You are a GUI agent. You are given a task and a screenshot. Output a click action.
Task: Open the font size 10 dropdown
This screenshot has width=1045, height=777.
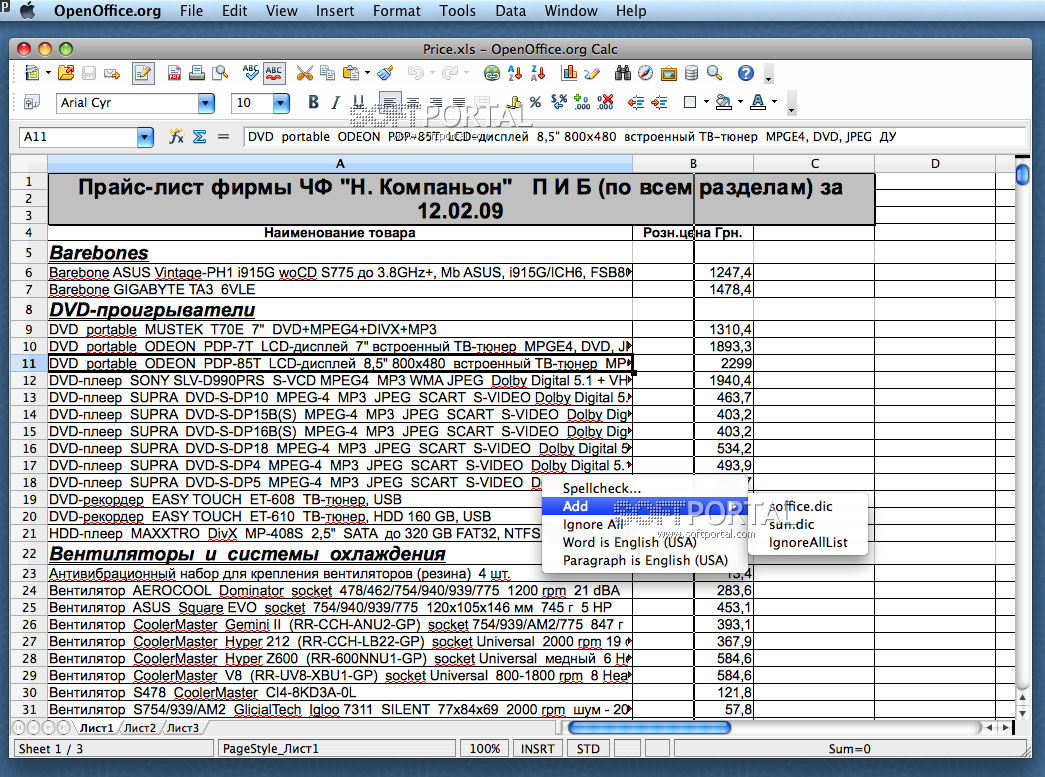281,103
